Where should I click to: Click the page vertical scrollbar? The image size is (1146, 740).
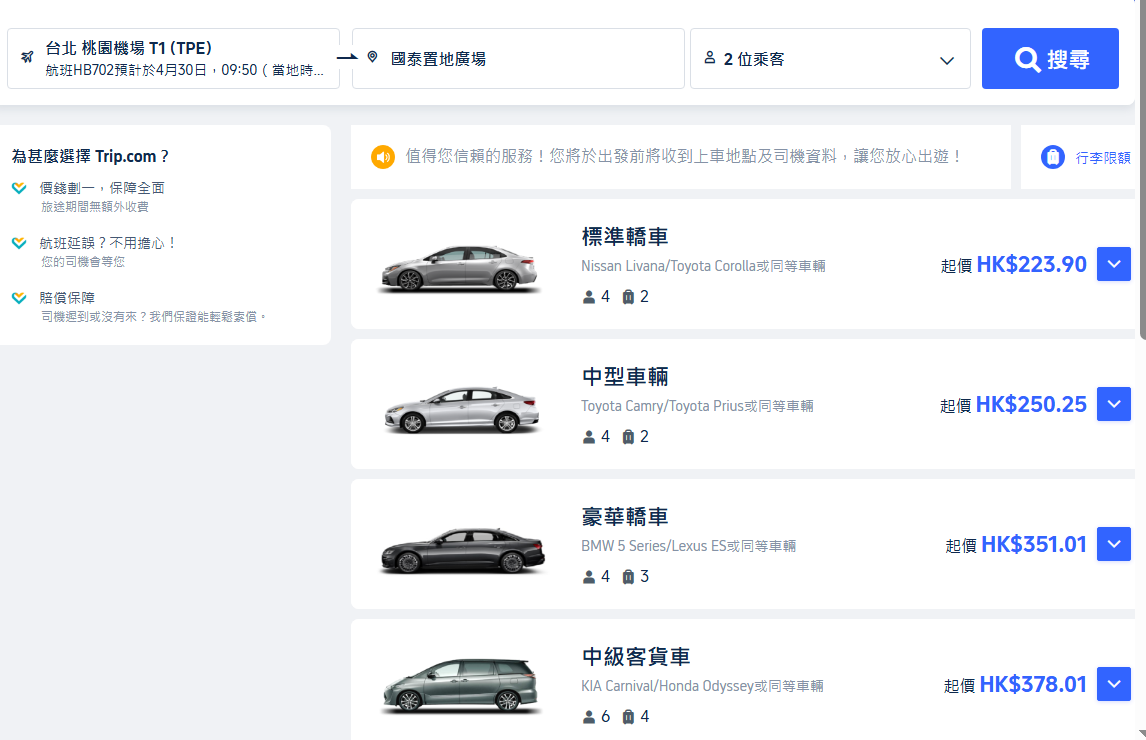pyautogui.click(x=1141, y=200)
